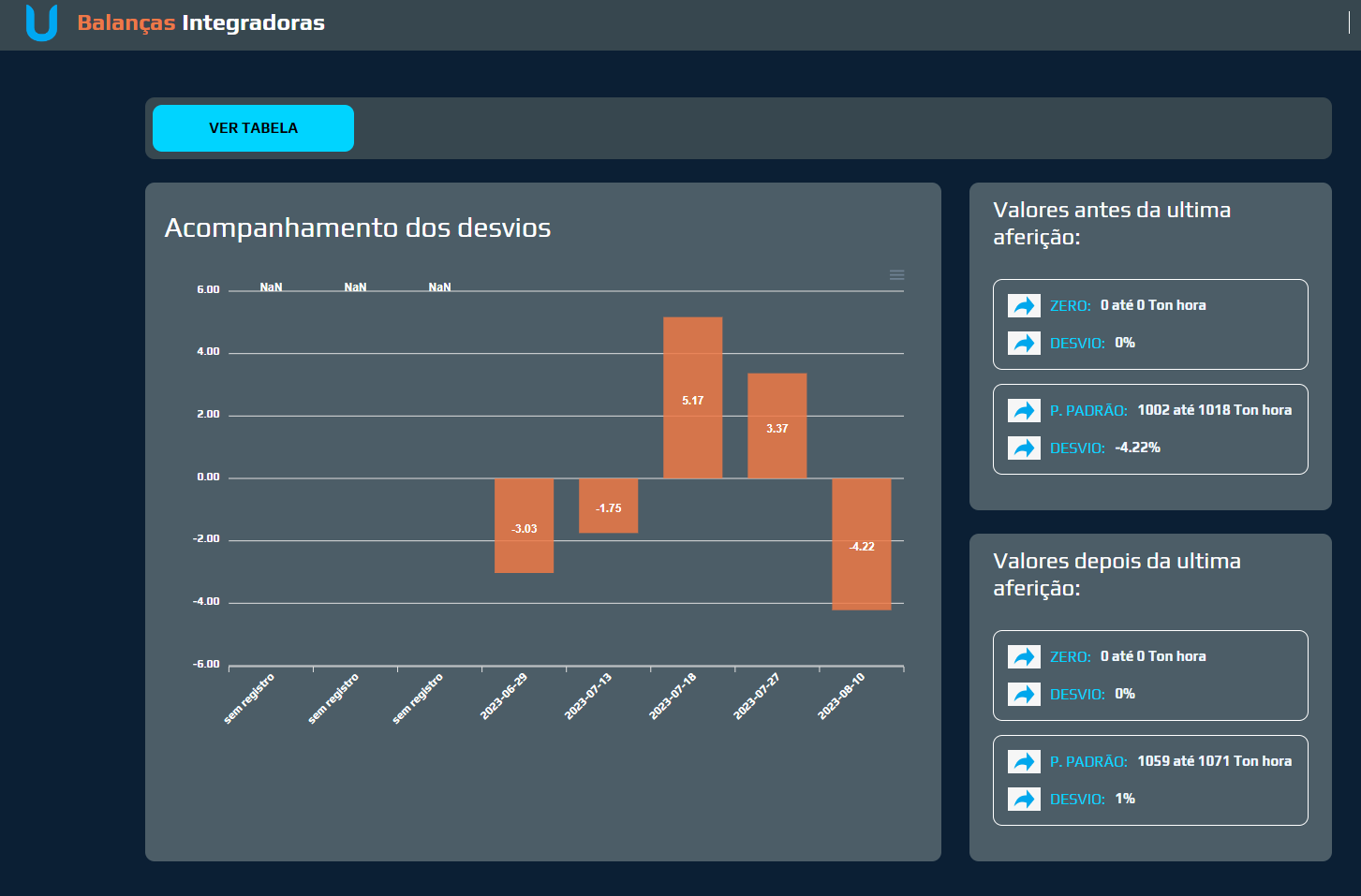
Task: Click arrow icon beside DESVIO -4.22%
Action: [x=1024, y=448]
